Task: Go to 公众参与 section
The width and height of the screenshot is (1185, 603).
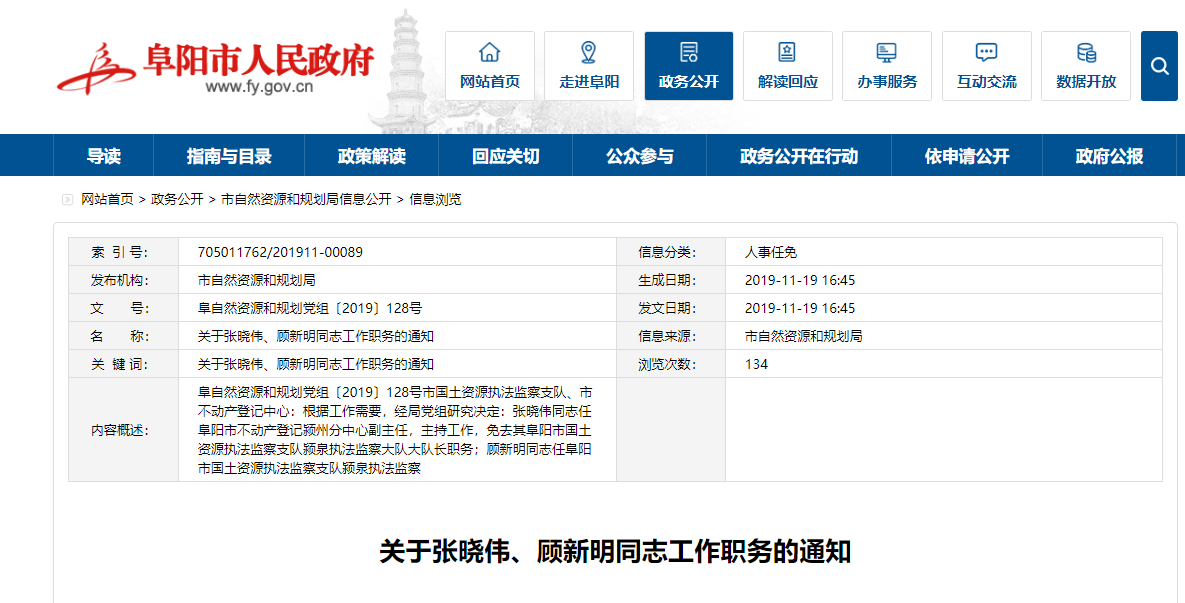Action: (x=639, y=156)
